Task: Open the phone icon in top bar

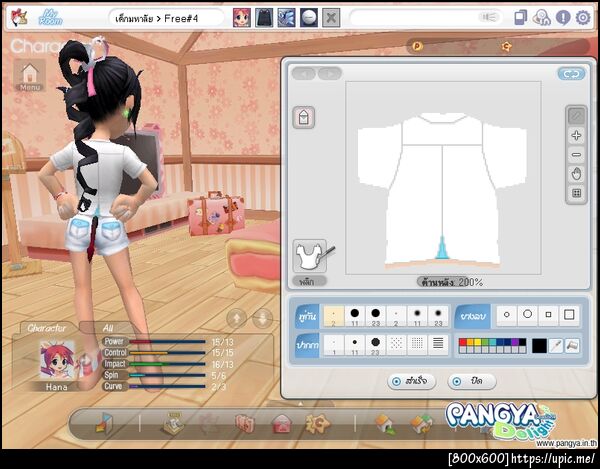Action: click(520, 18)
